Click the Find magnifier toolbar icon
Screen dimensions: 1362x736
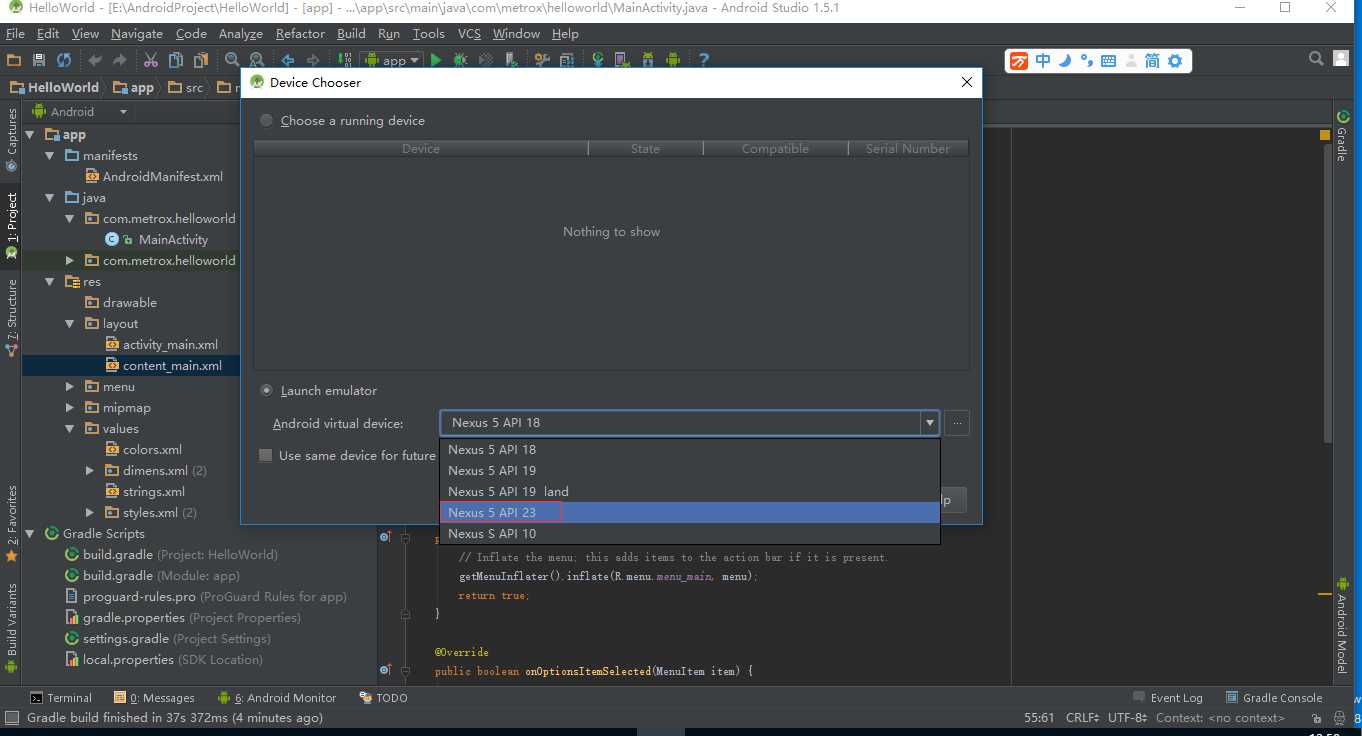[231, 60]
